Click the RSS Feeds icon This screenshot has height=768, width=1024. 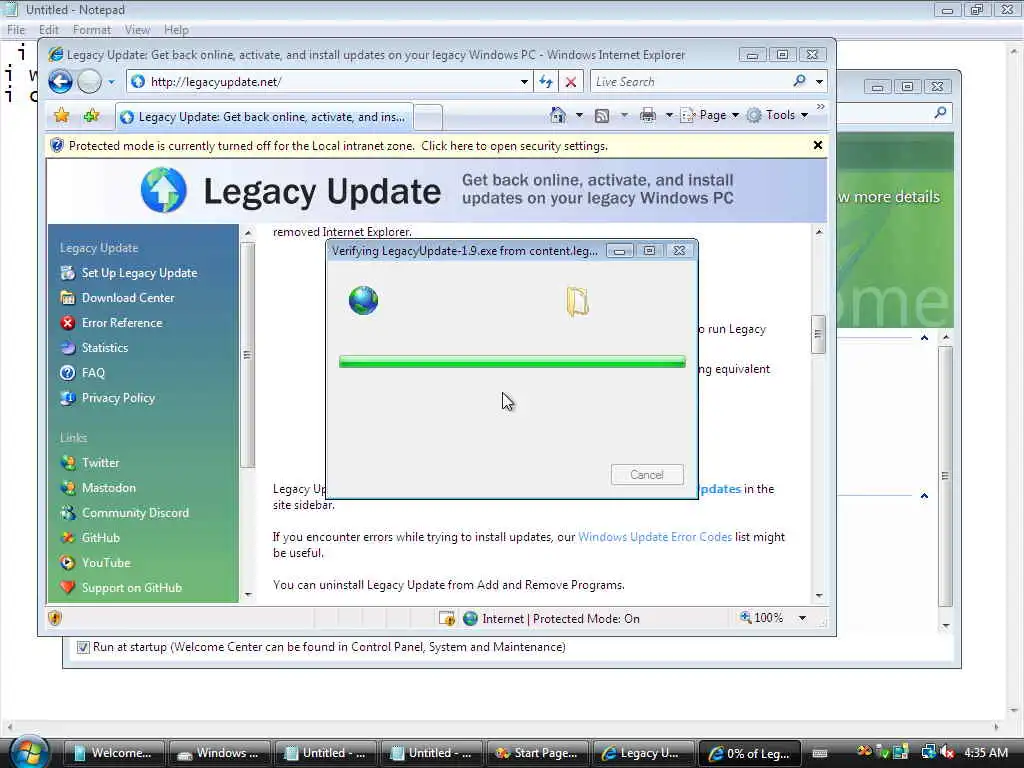602,116
